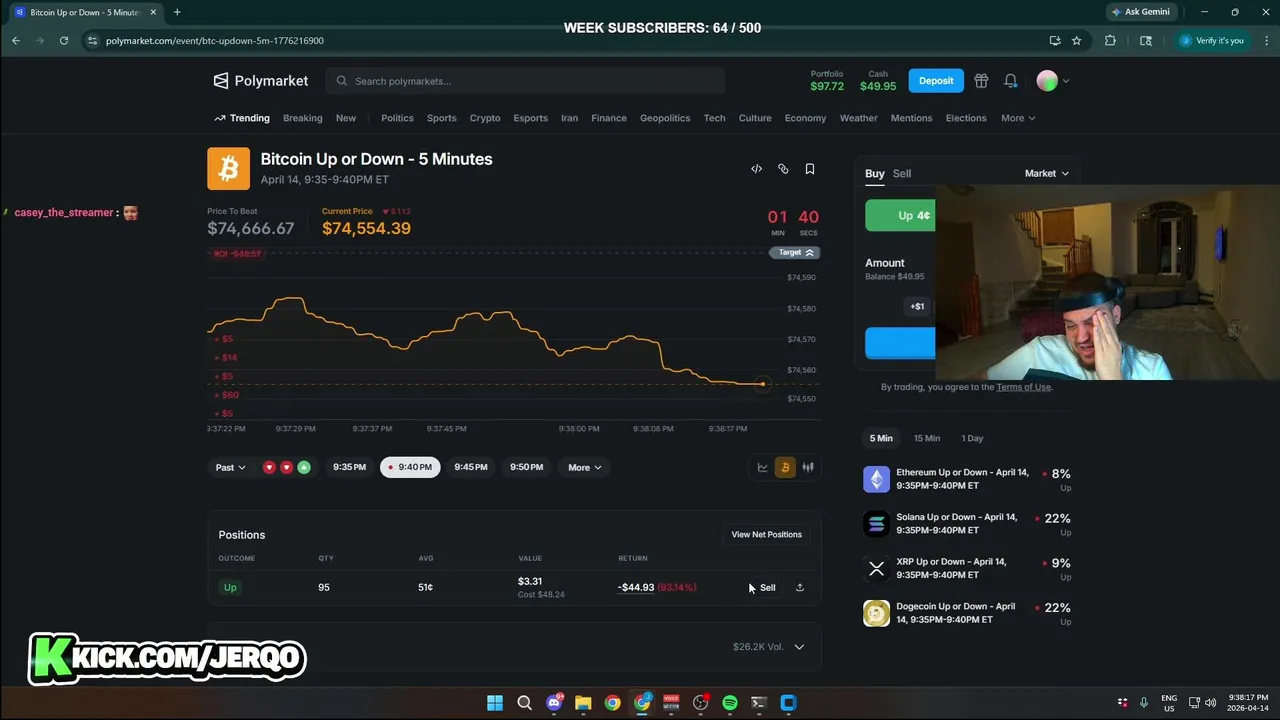Click View Net Positions
The image size is (1280, 720).
(x=766, y=534)
